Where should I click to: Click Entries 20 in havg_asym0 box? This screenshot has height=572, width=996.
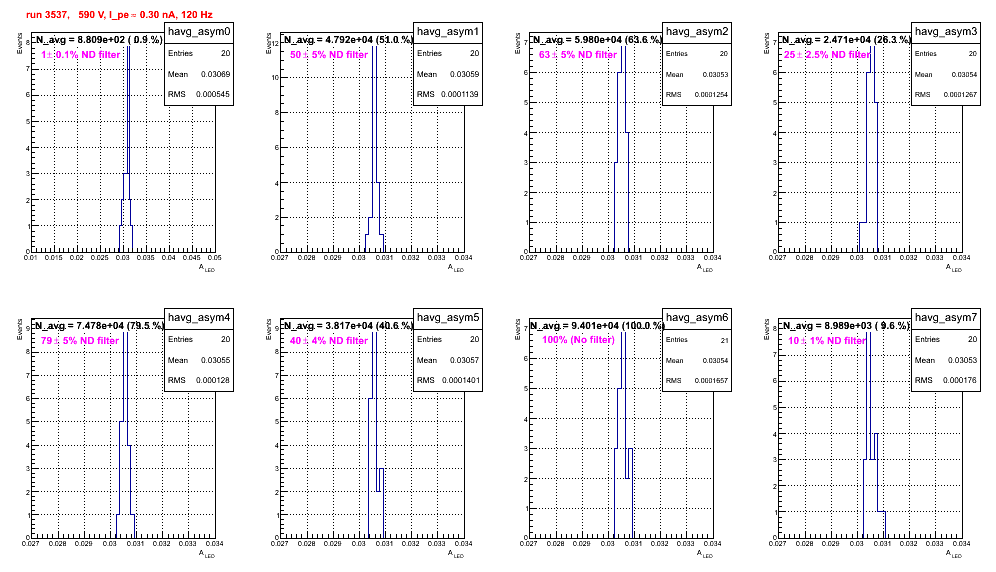[x=199, y=53]
